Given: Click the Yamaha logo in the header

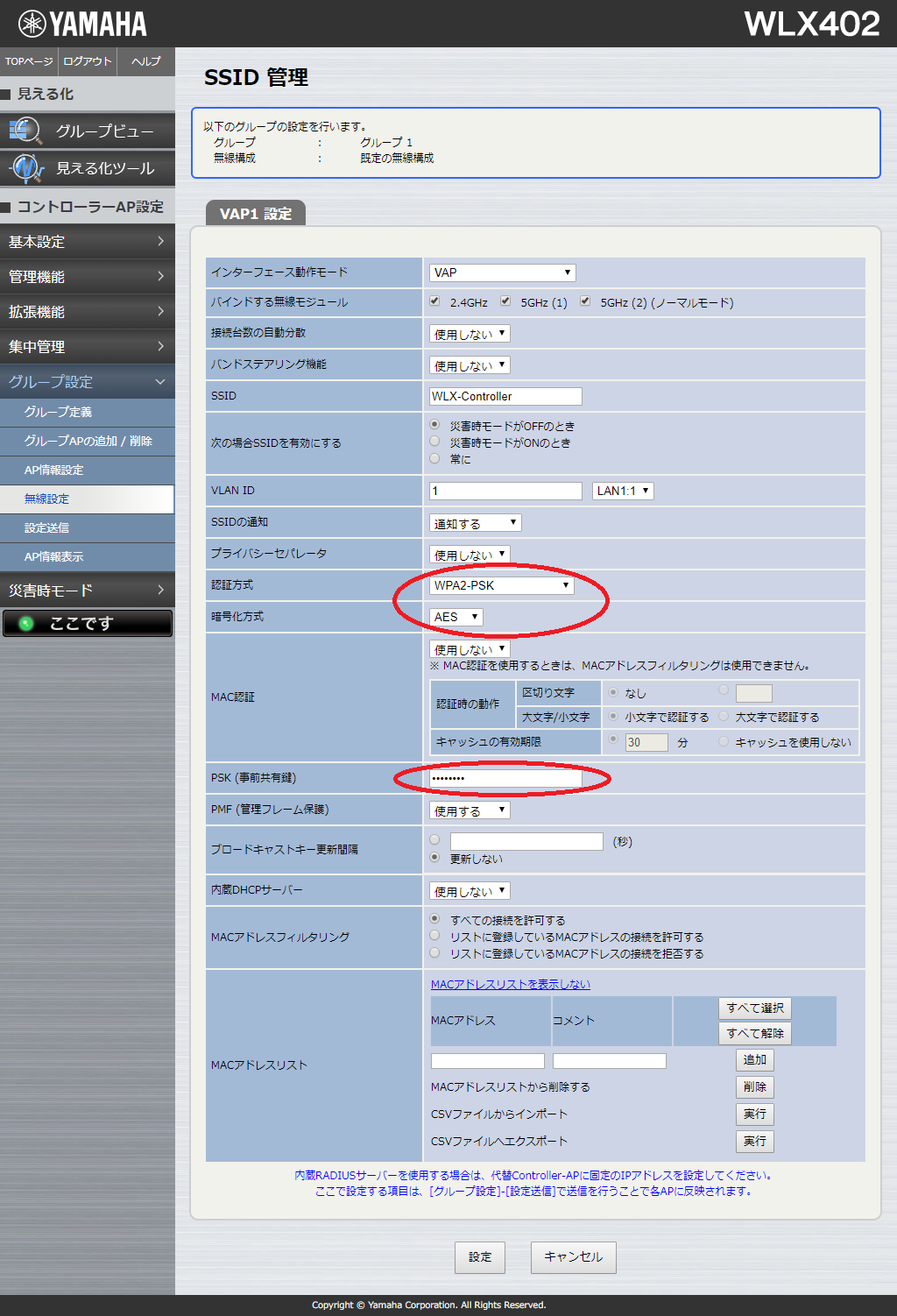Looking at the screenshot, I should coord(82,24).
